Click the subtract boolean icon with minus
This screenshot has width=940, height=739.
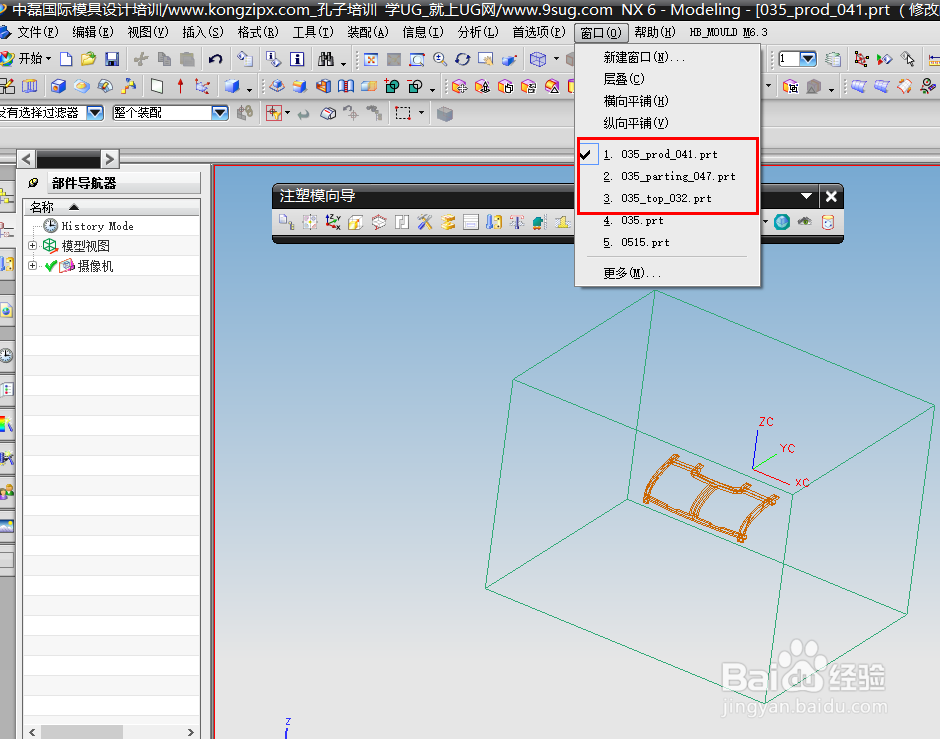click(415, 86)
